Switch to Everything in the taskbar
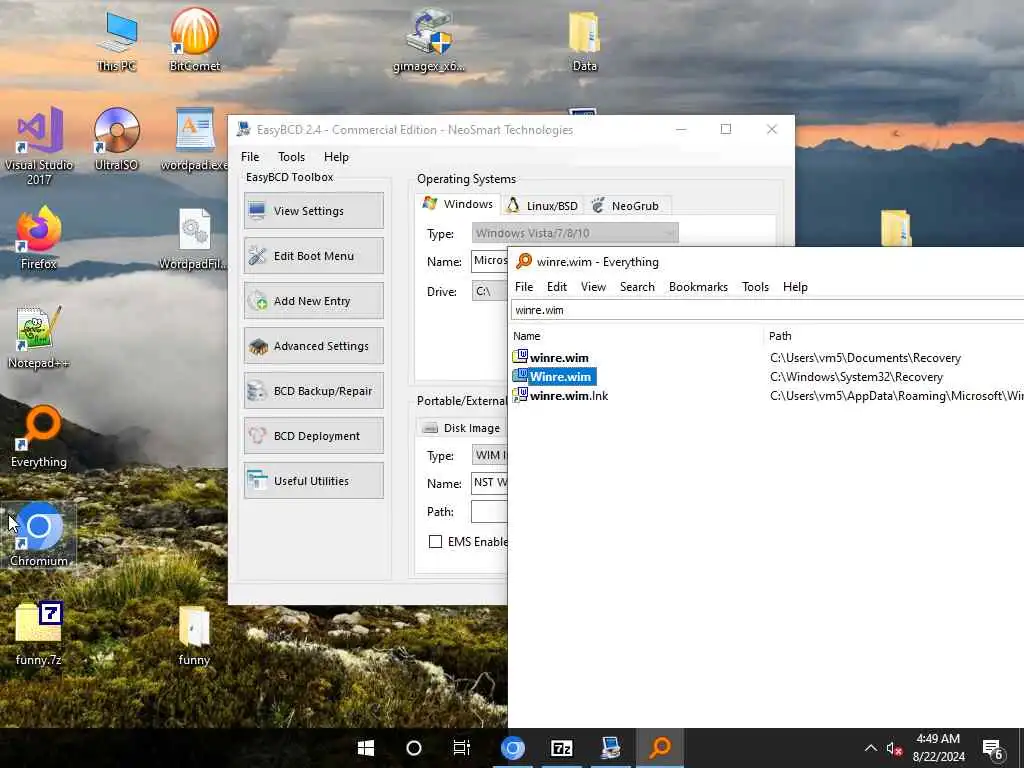The width and height of the screenshot is (1024, 768). 660,748
